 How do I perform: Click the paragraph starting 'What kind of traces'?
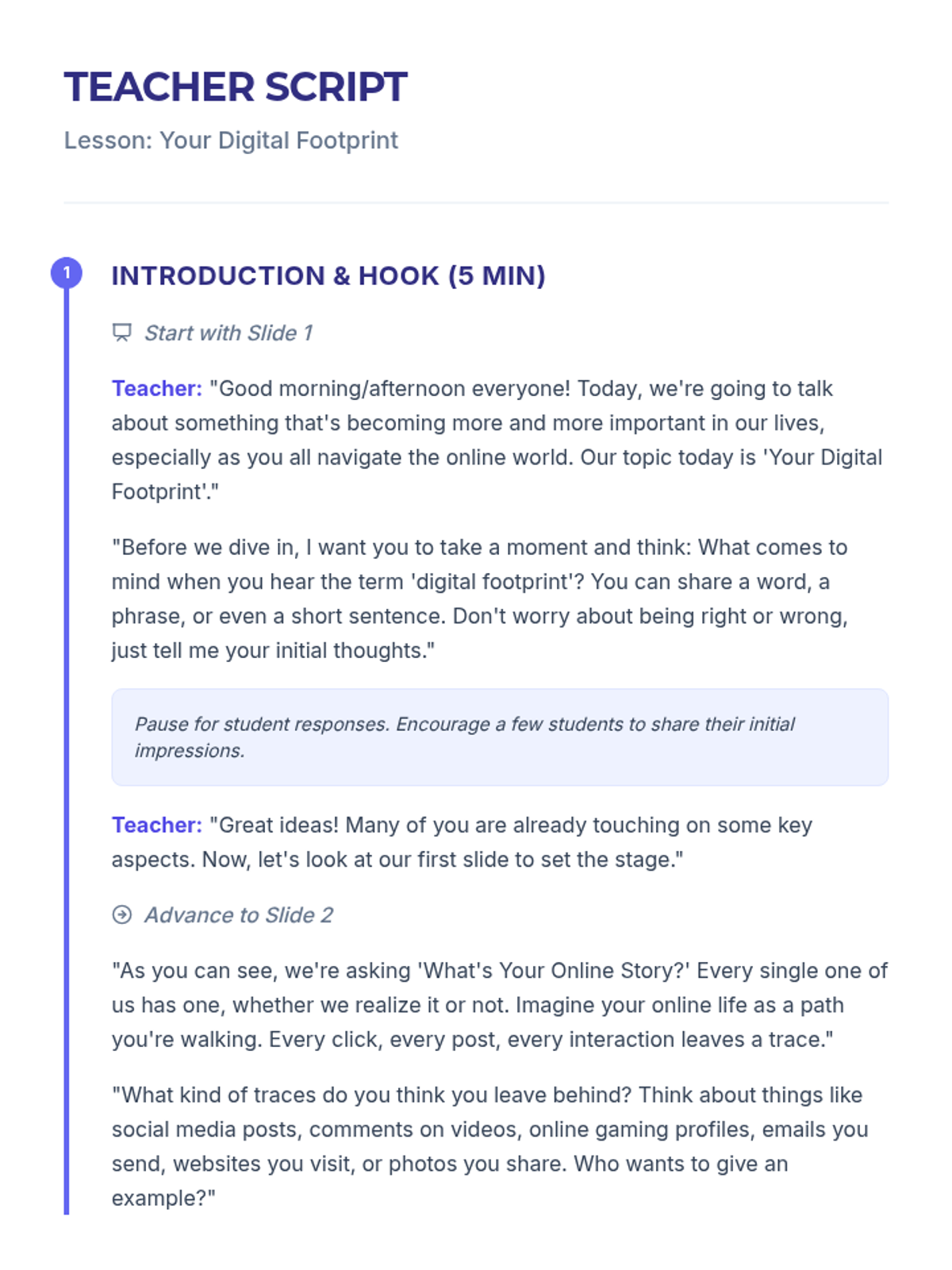[x=490, y=1146]
